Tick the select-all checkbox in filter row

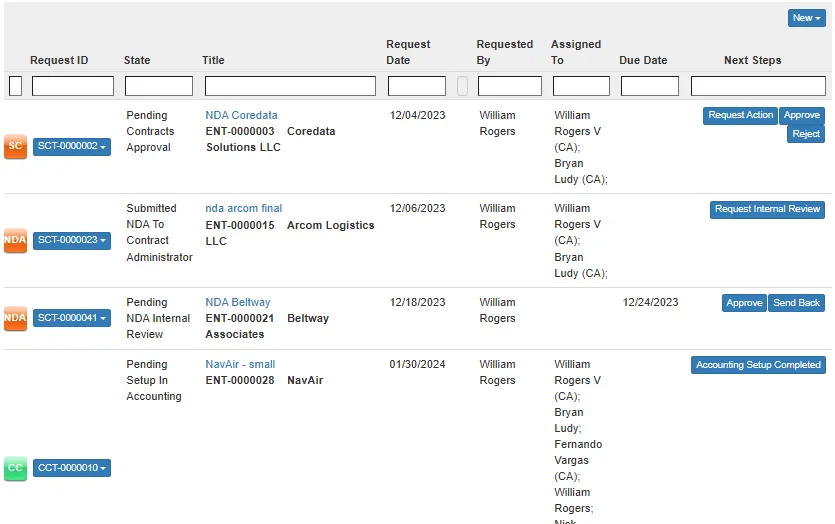tap(15, 87)
